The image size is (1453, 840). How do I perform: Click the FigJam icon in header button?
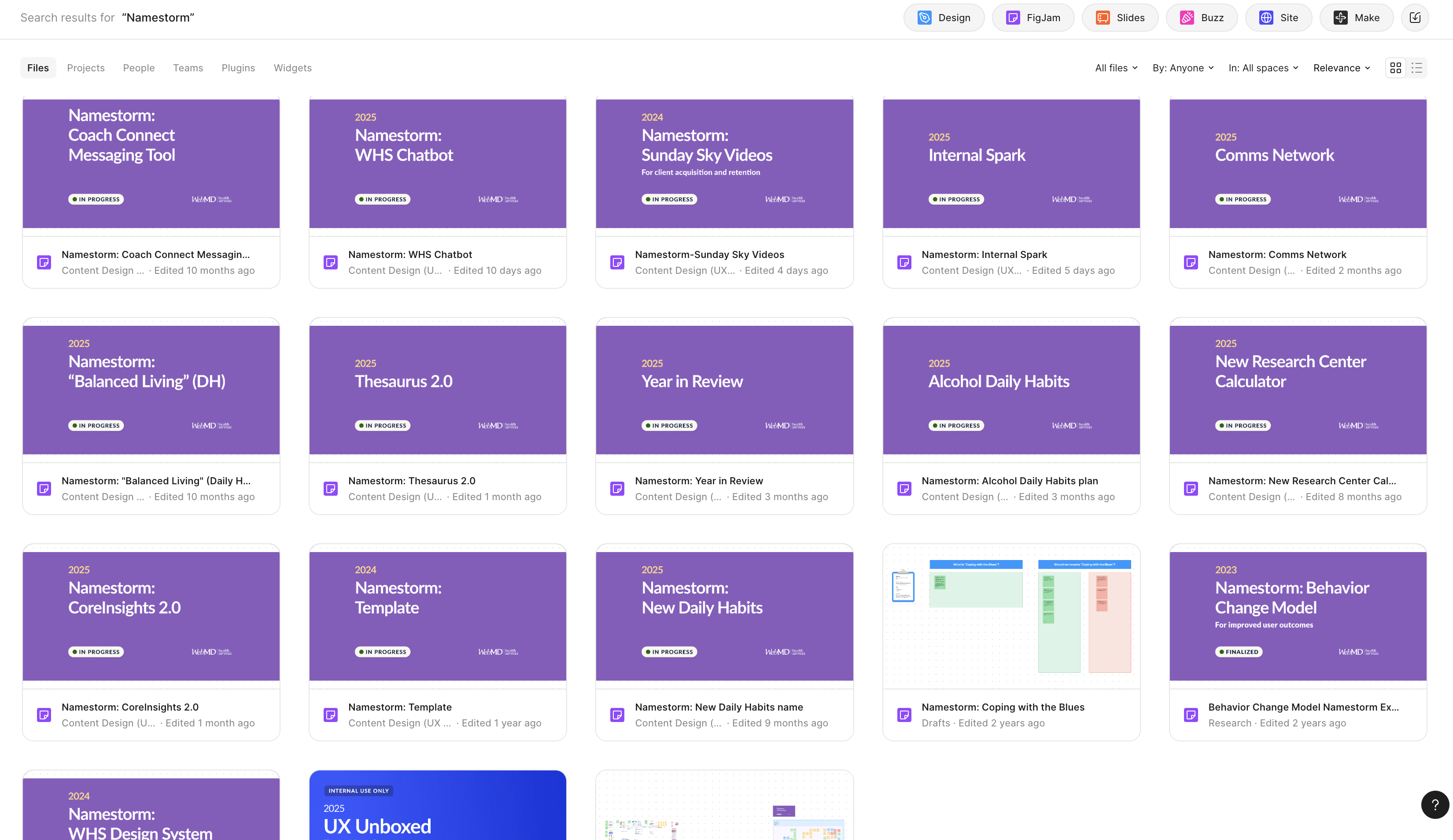tap(1013, 18)
